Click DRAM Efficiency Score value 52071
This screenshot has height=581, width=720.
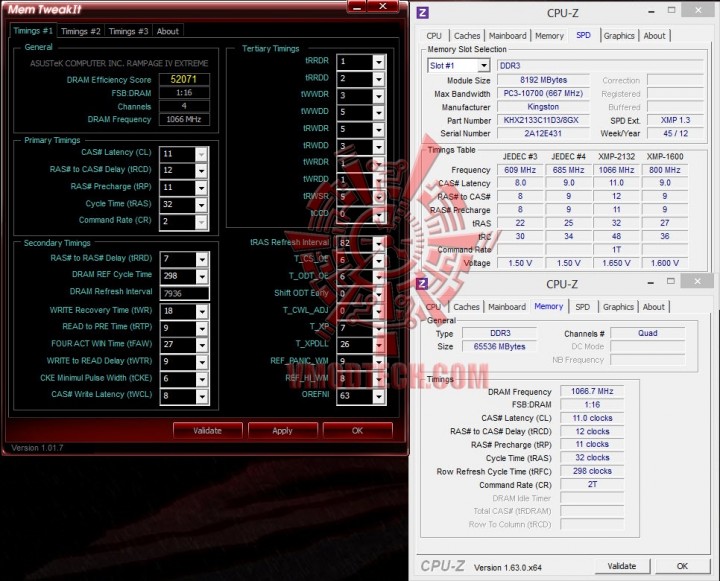(x=184, y=79)
